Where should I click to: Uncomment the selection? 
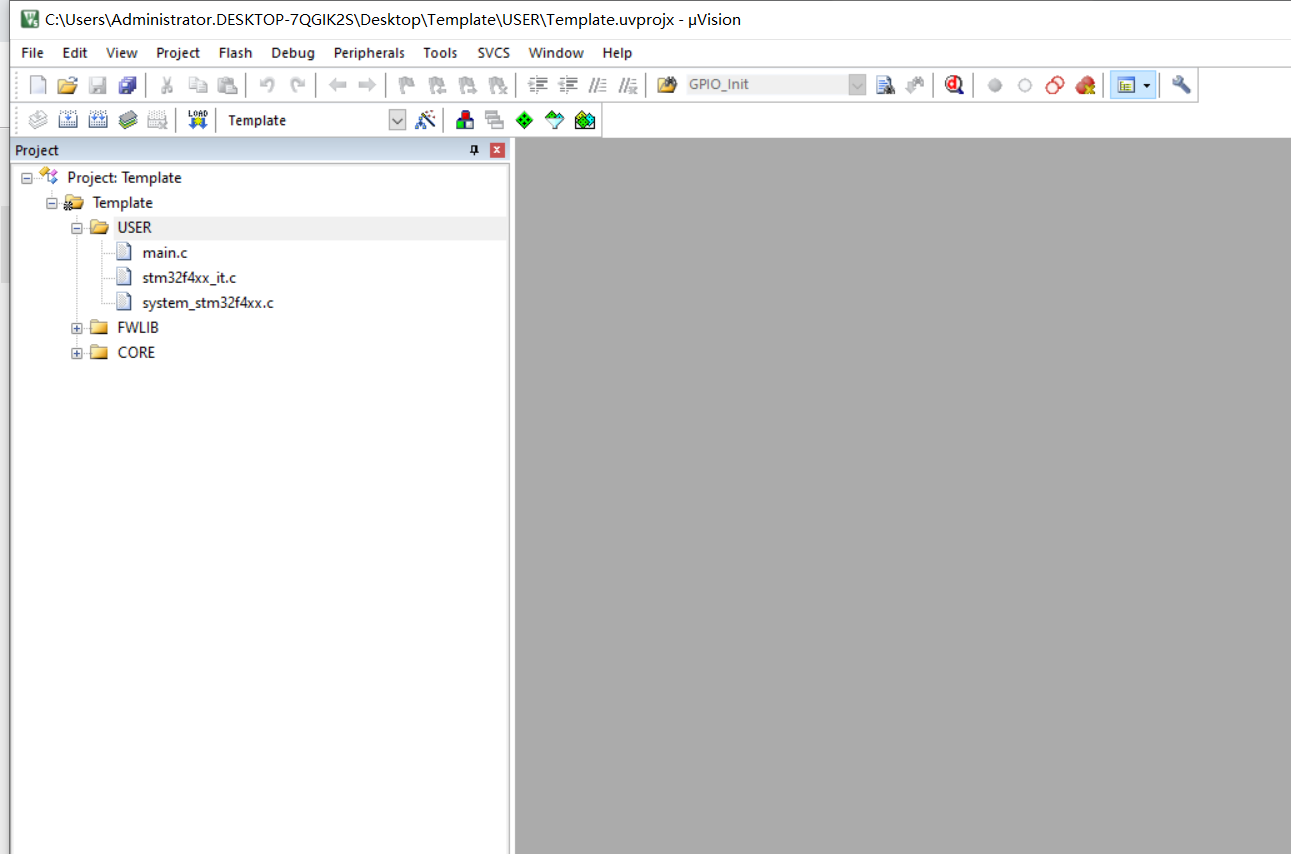(628, 85)
